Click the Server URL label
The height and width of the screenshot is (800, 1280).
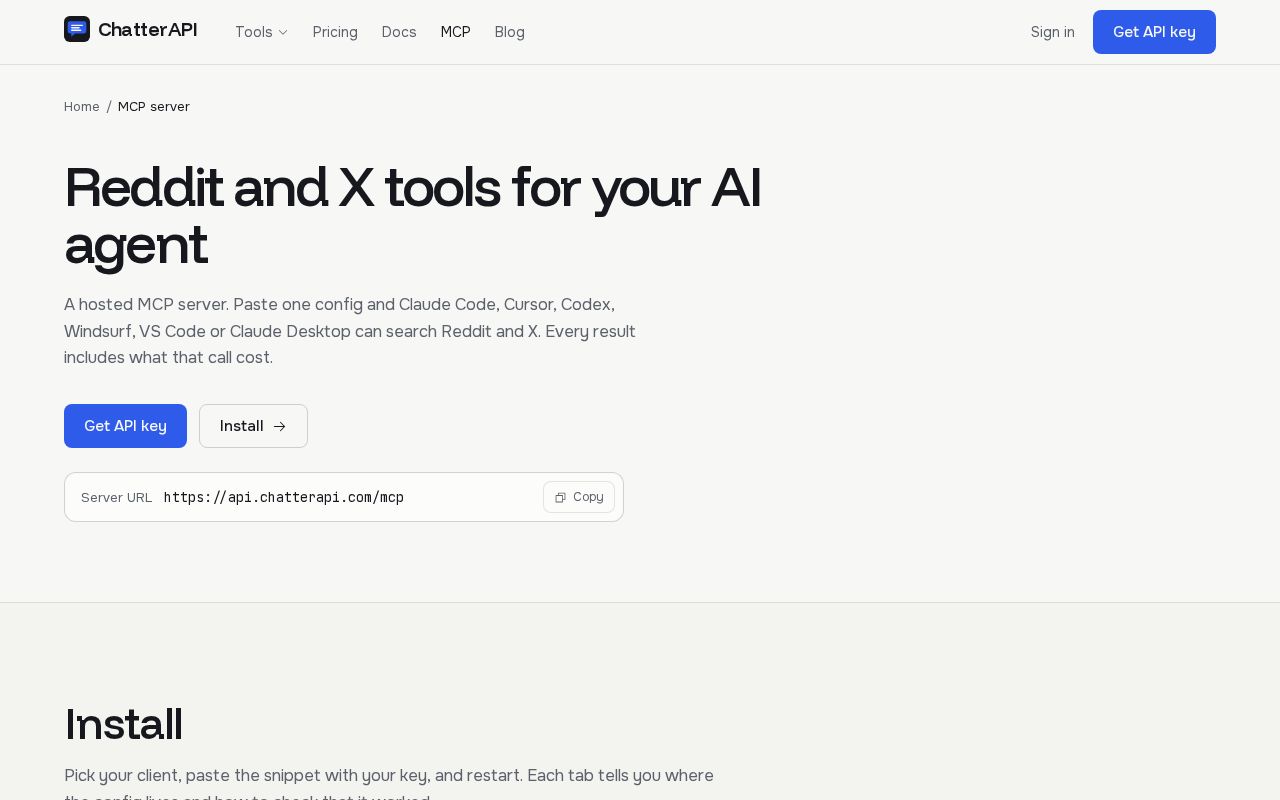[116, 498]
